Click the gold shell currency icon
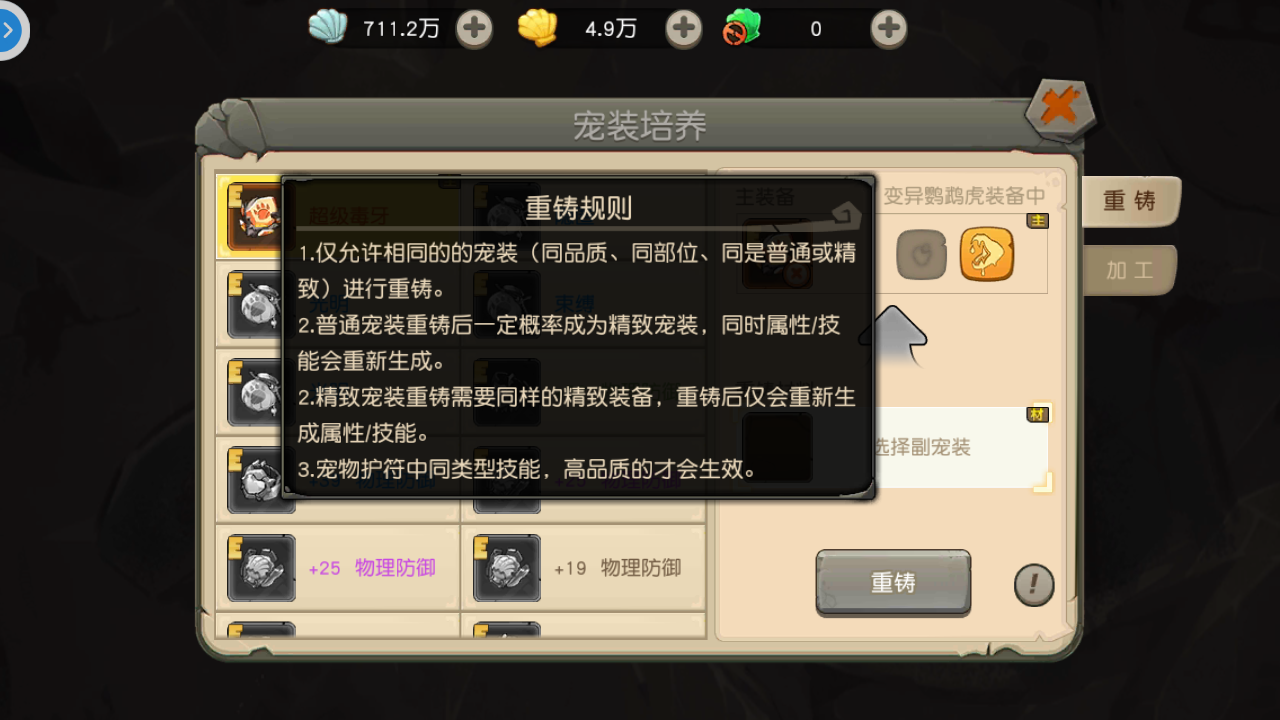This screenshot has width=1280, height=720. tap(537, 28)
